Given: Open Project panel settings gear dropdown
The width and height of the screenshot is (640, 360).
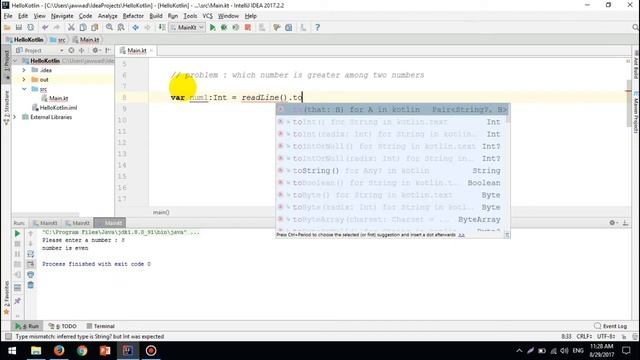Looking at the screenshot, I should pyautogui.click(x=96, y=50).
